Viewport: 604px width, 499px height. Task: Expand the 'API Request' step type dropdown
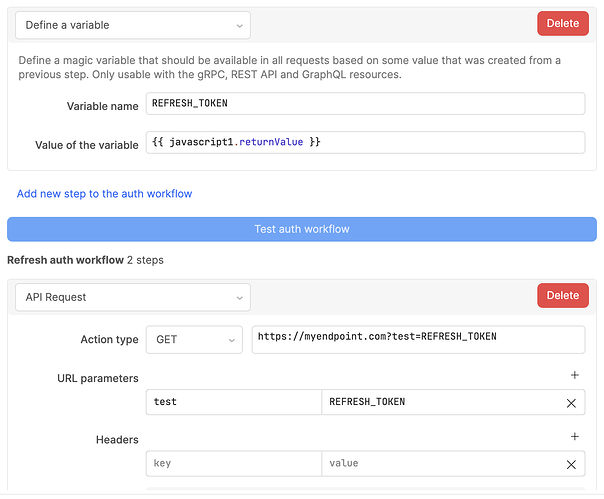pos(133,297)
